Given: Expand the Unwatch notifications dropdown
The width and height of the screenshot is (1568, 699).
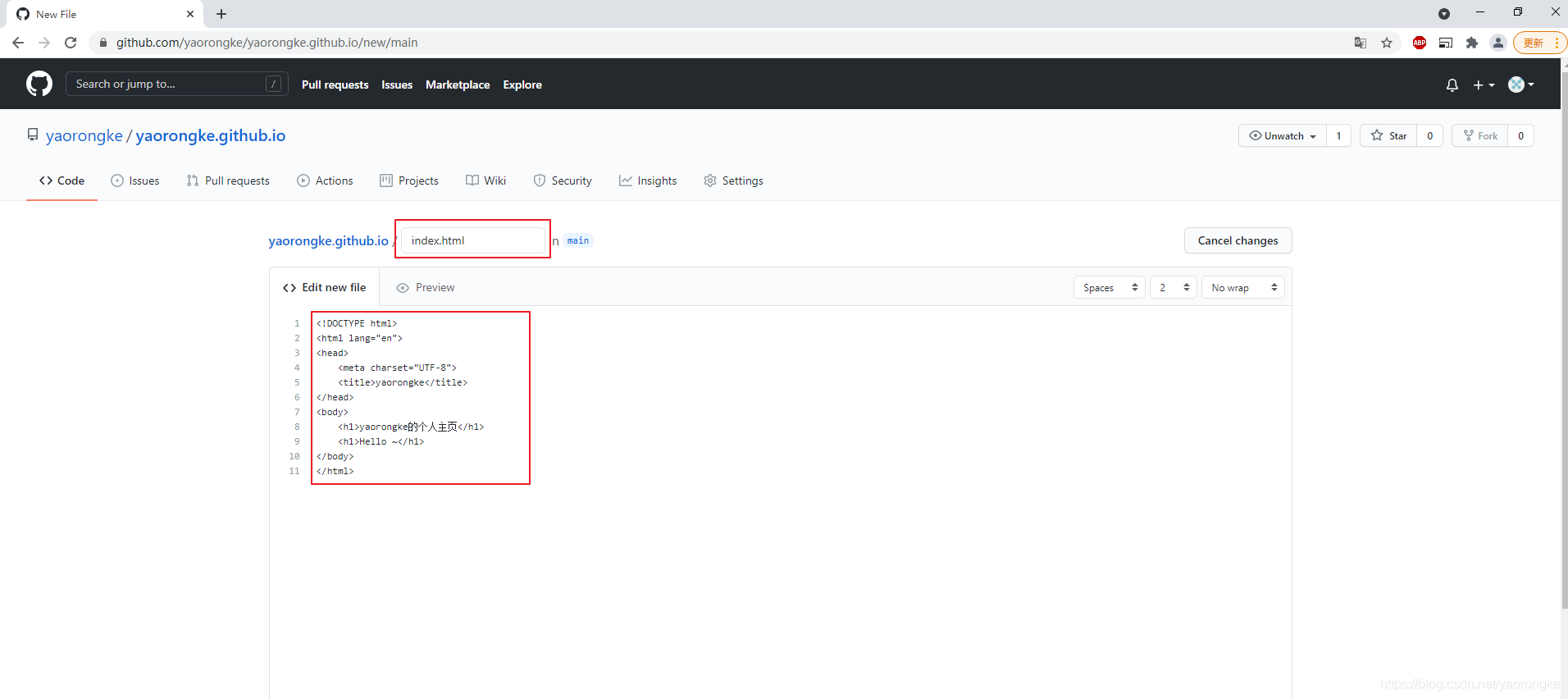Looking at the screenshot, I should pyautogui.click(x=1283, y=136).
